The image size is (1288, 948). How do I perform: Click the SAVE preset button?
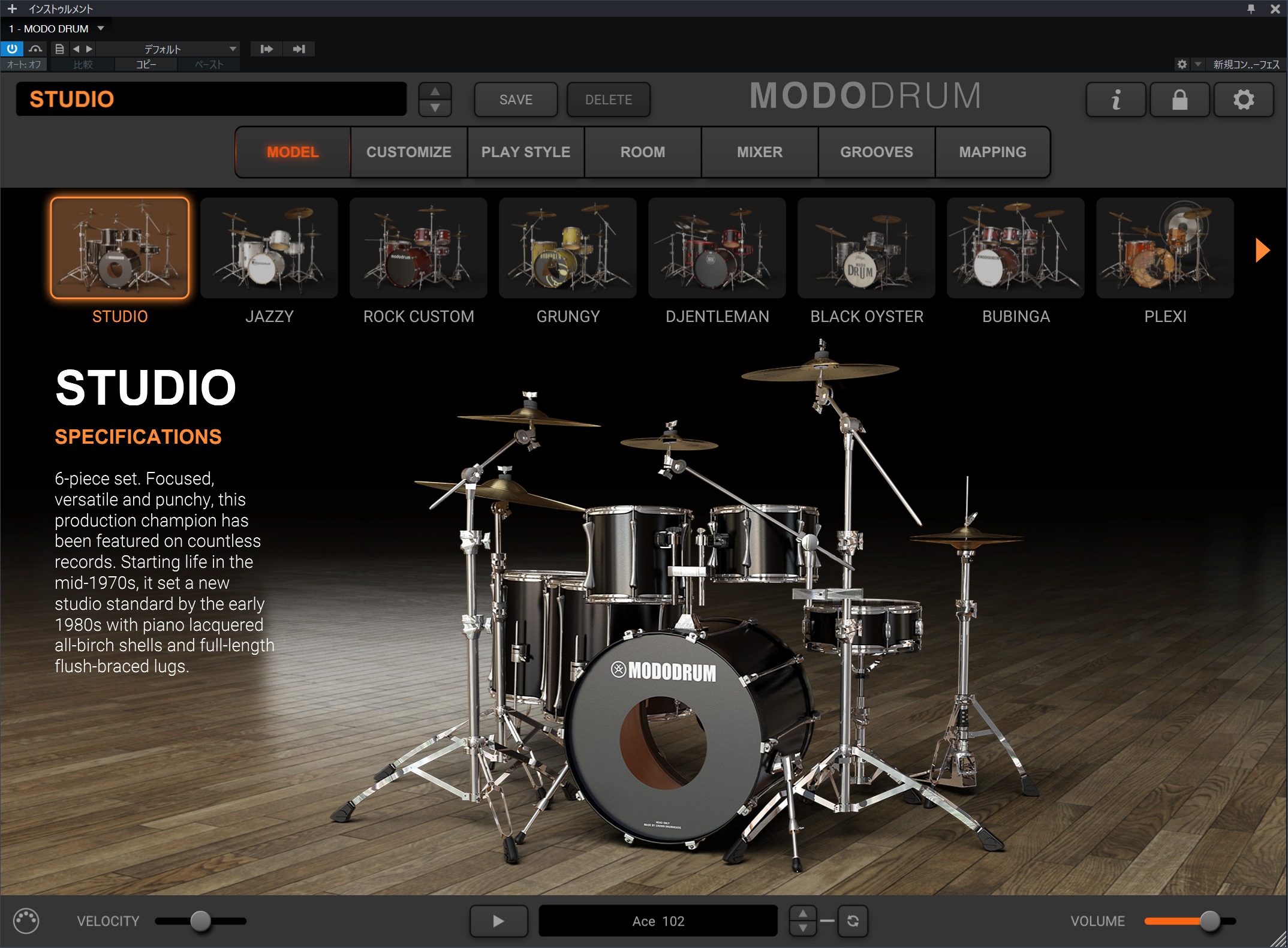(516, 100)
